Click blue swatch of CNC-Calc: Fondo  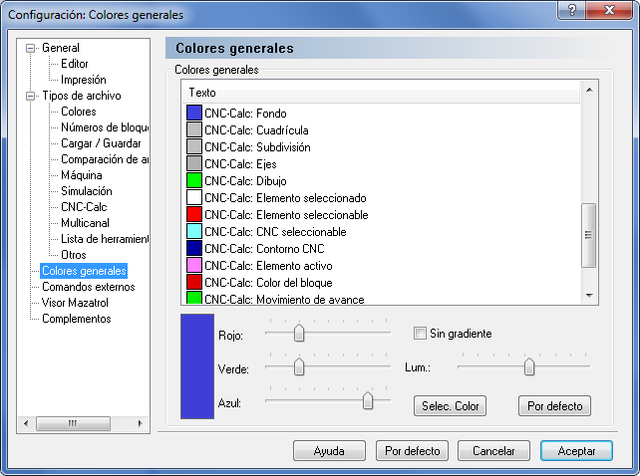194,113
